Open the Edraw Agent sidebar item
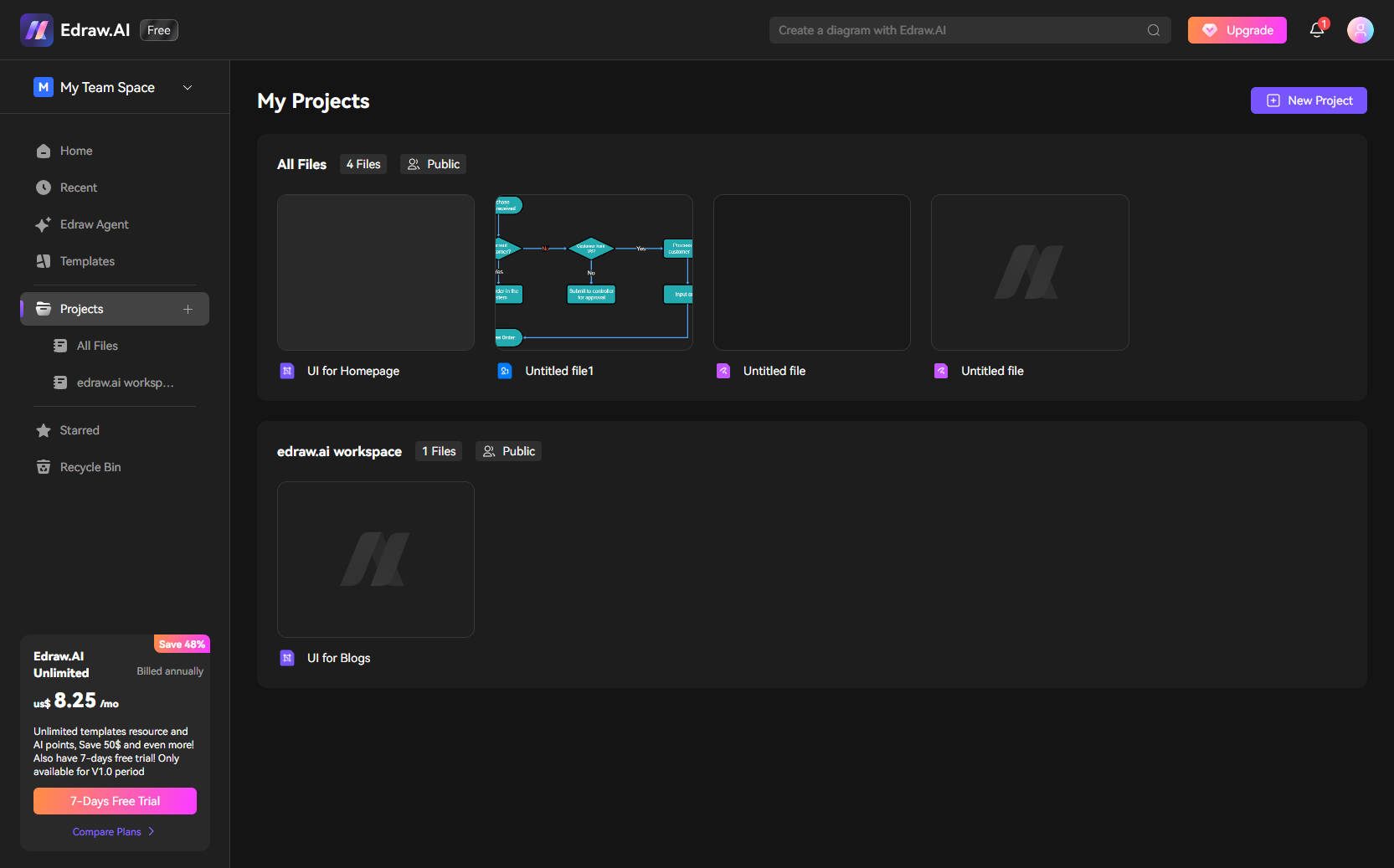 [x=93, y=224]
